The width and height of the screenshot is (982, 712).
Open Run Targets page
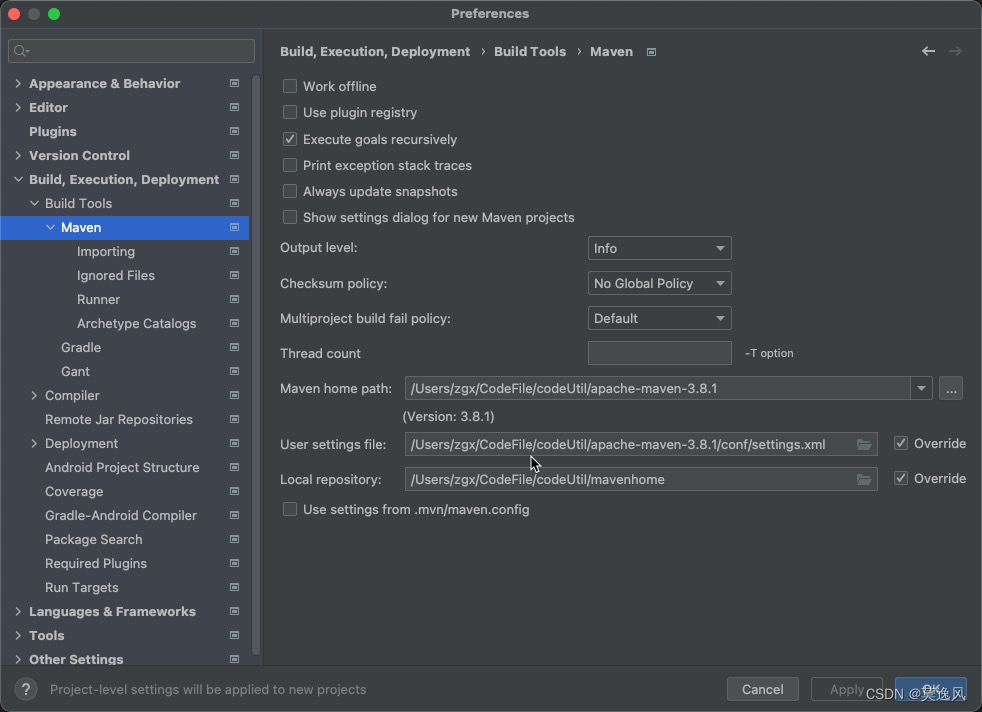[x=81, y=587]
